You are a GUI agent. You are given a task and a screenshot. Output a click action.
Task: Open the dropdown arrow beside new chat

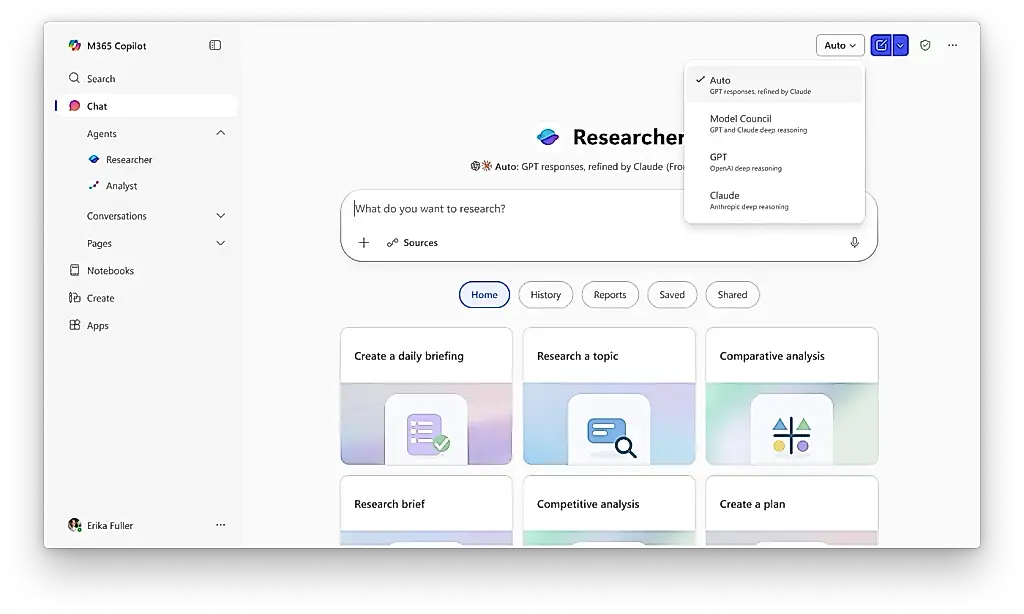coord(900,45)
